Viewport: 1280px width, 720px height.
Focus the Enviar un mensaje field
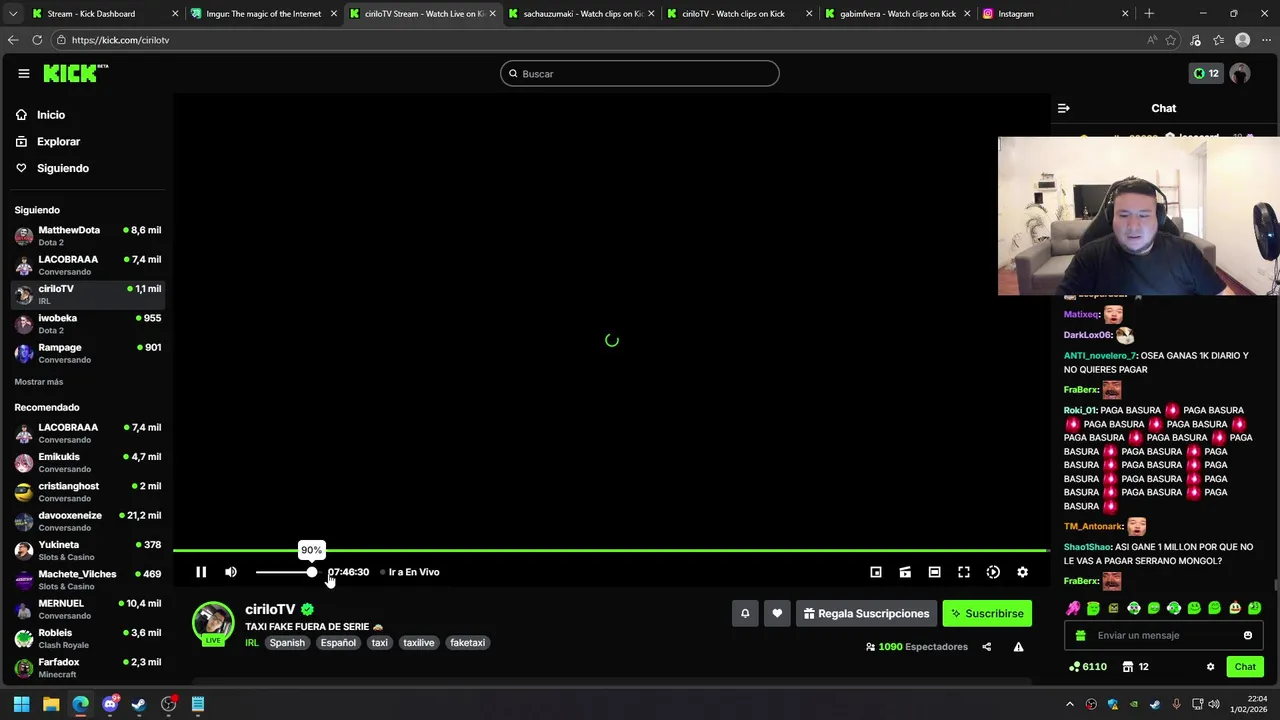point(1163,635)
